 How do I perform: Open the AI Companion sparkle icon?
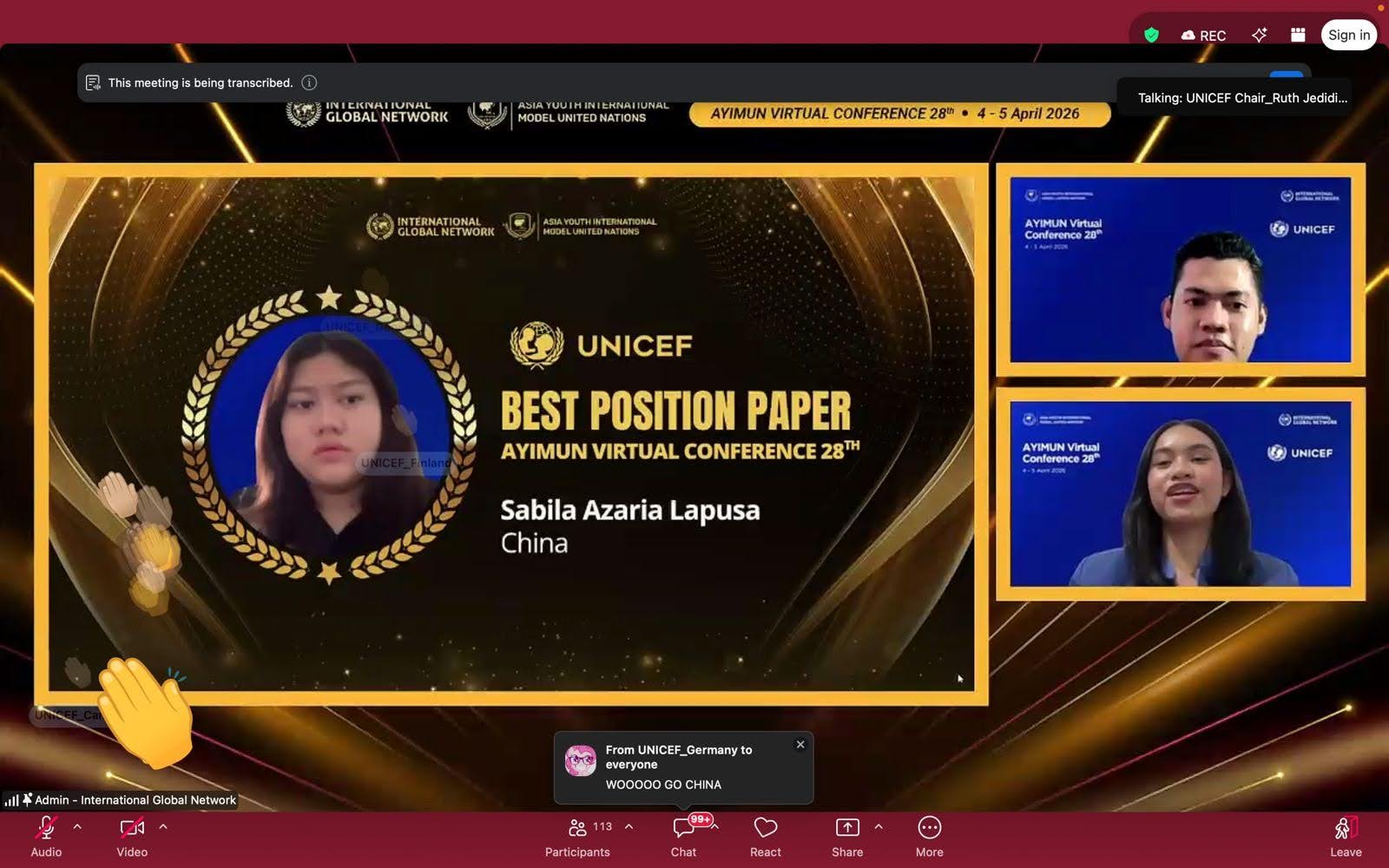pyautogui.click(x=1259, y=35)
